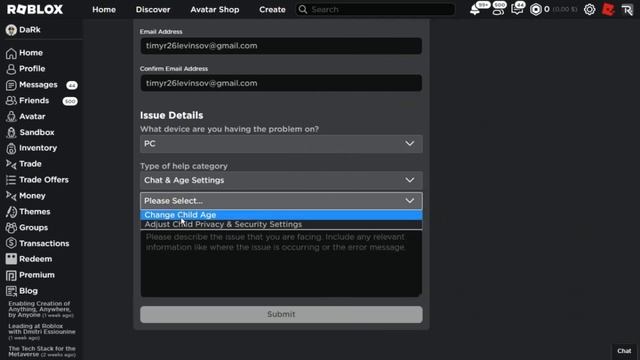
Task: Click the red Roblox Studio icon
Action: point(608,10)
